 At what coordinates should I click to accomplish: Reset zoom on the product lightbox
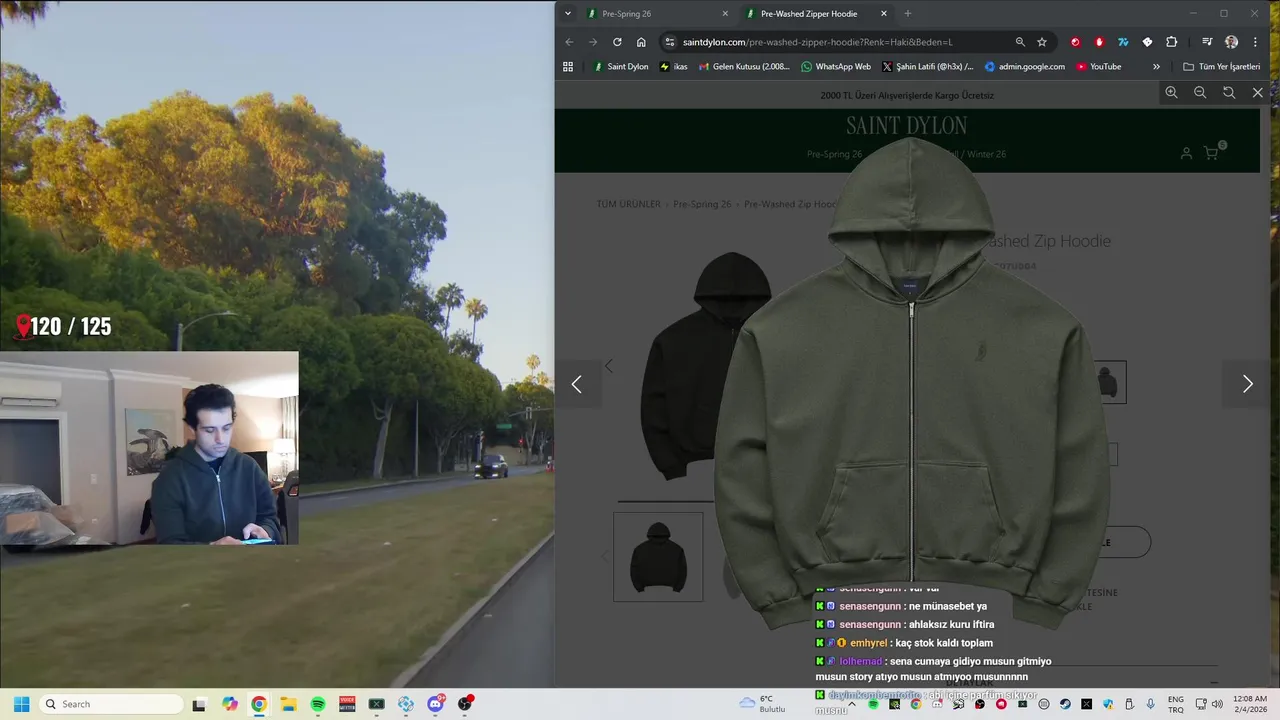[1229, 92]
